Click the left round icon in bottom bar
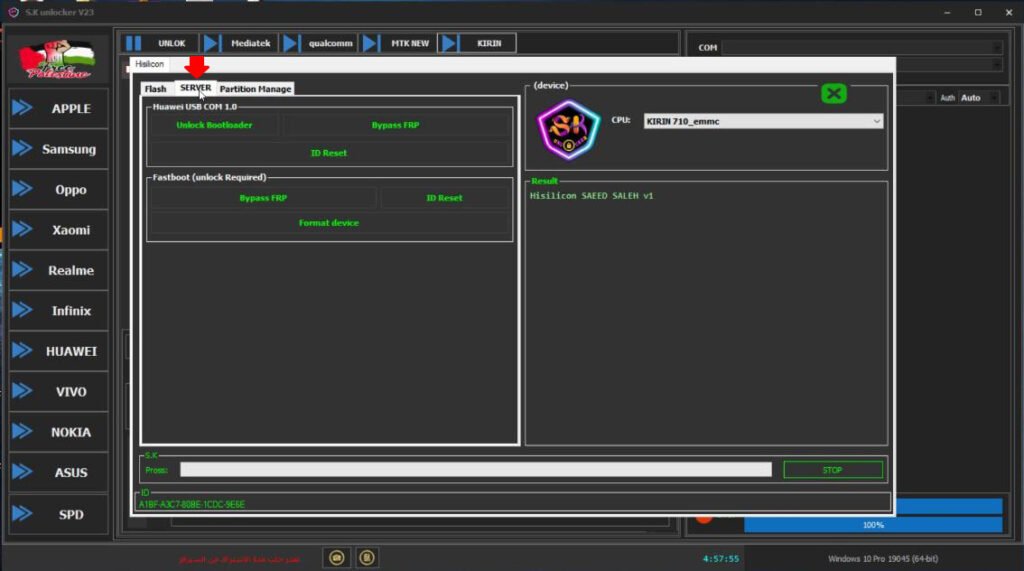This screenshot has height=571, width=1024. coord(337,557)
